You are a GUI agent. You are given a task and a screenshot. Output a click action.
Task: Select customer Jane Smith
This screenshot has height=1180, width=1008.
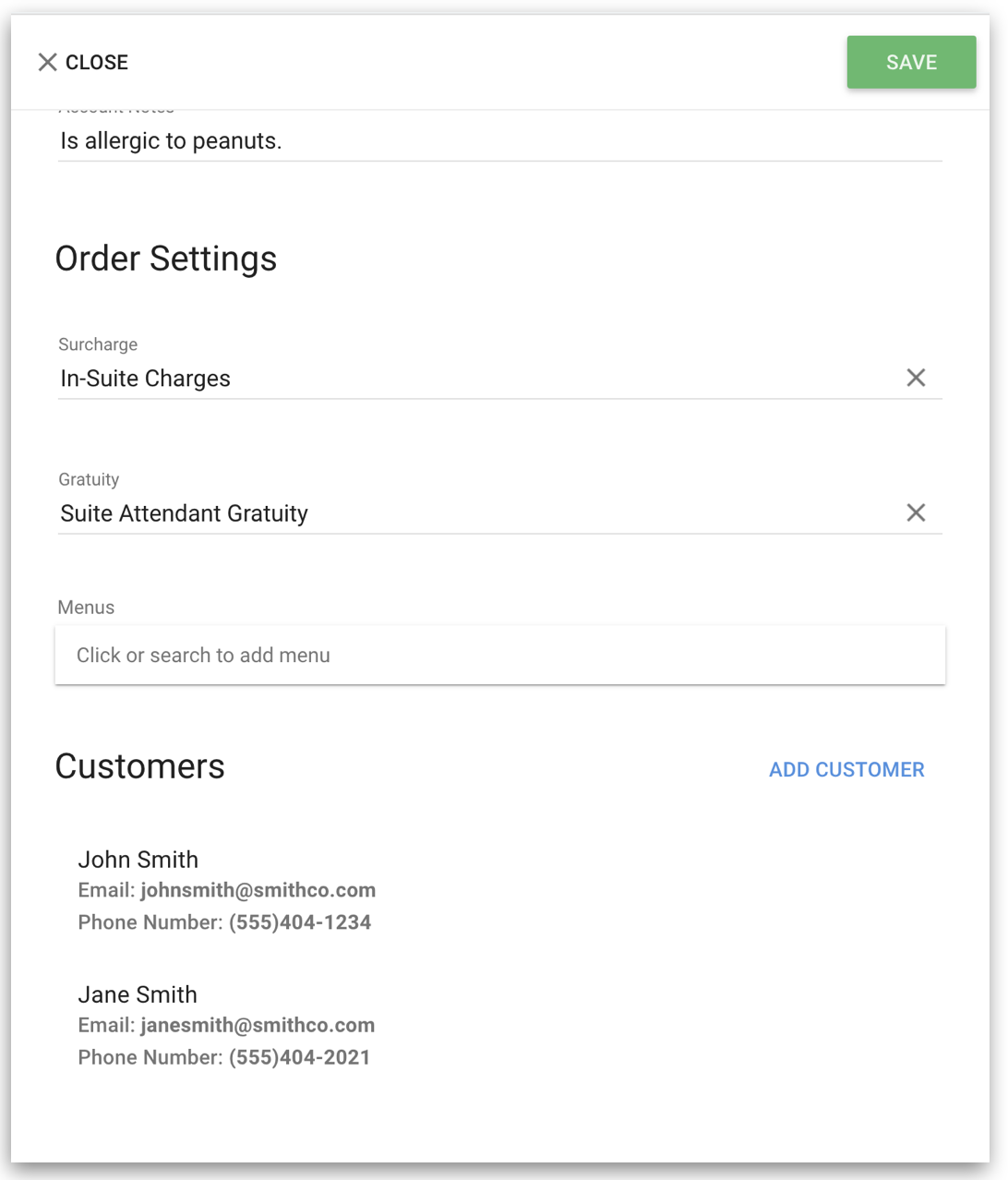[x=138, y=994]
